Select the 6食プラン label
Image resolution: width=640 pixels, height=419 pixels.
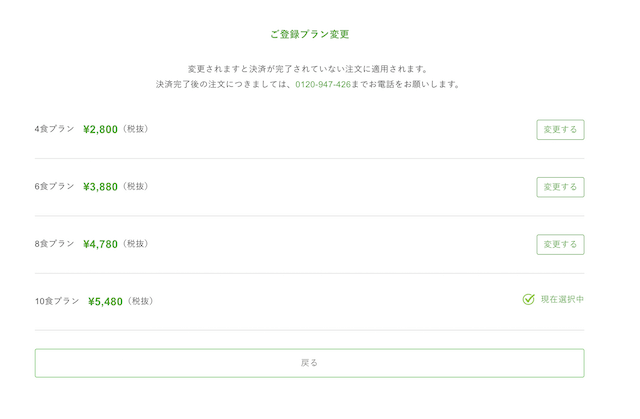pyautogui.click(x=54, y=186)
